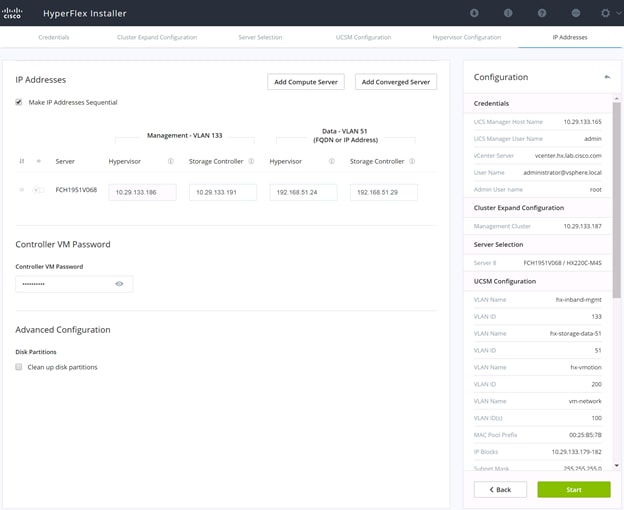
Task: Collapse the Configuration panel arrow
Action: (607, 77)
